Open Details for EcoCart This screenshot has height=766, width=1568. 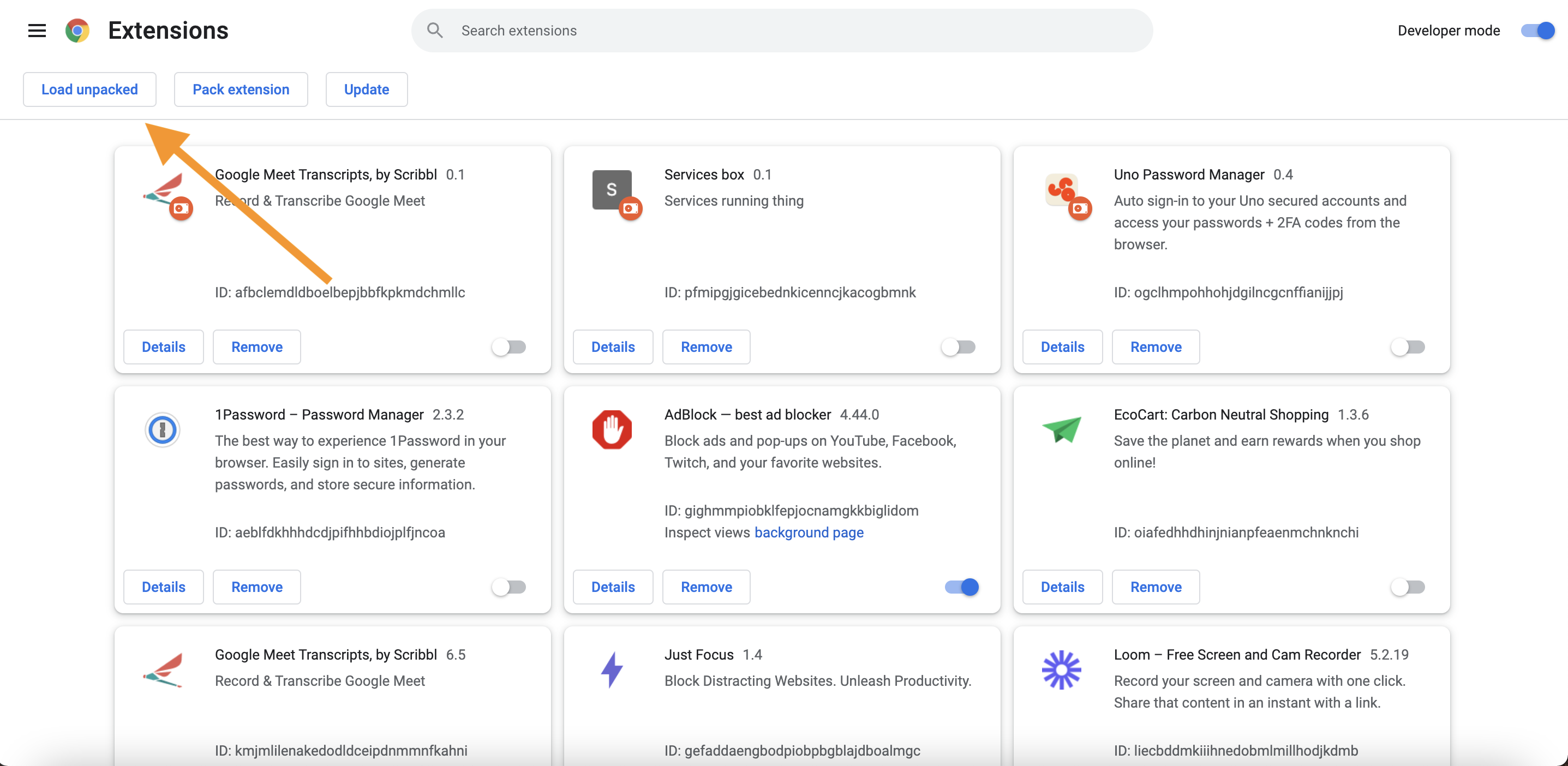[1063, 587]
